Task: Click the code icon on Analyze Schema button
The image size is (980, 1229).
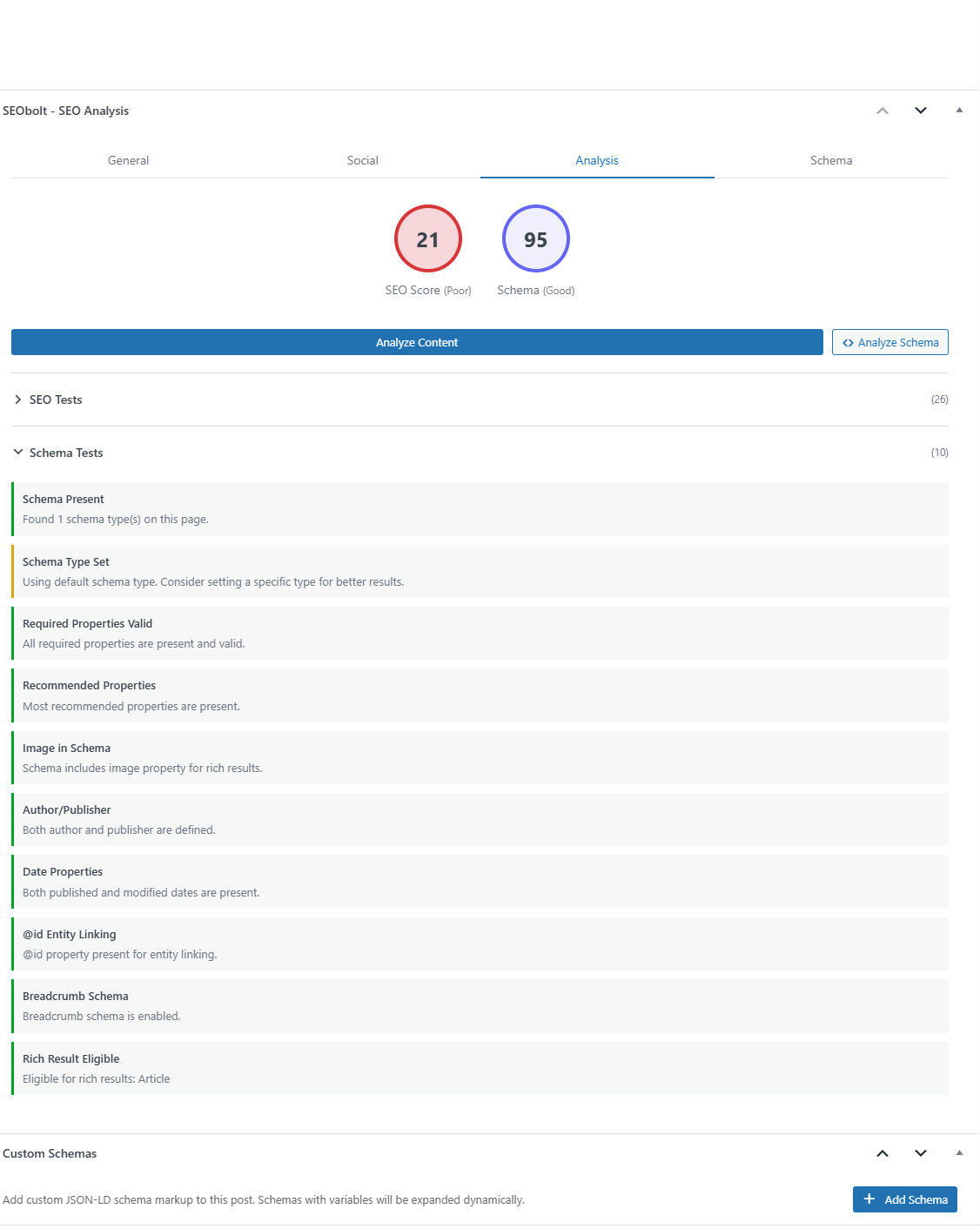Action: pos(848,342)
